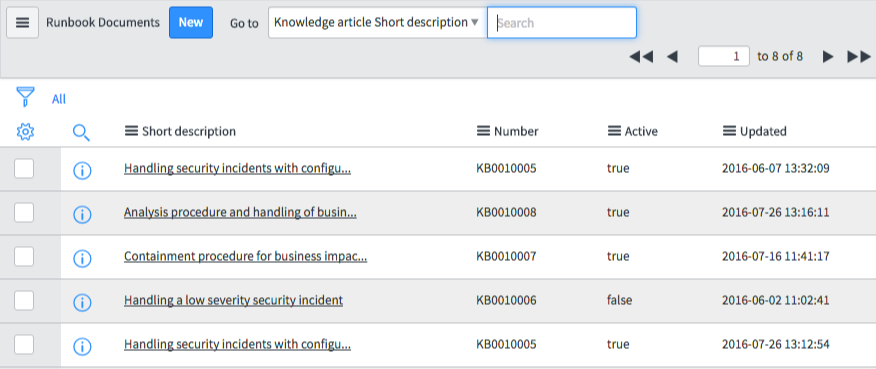The width and height of the screenshot is (876, 369).
Task: Click the funnel filter icon
Action: point(25,97)
